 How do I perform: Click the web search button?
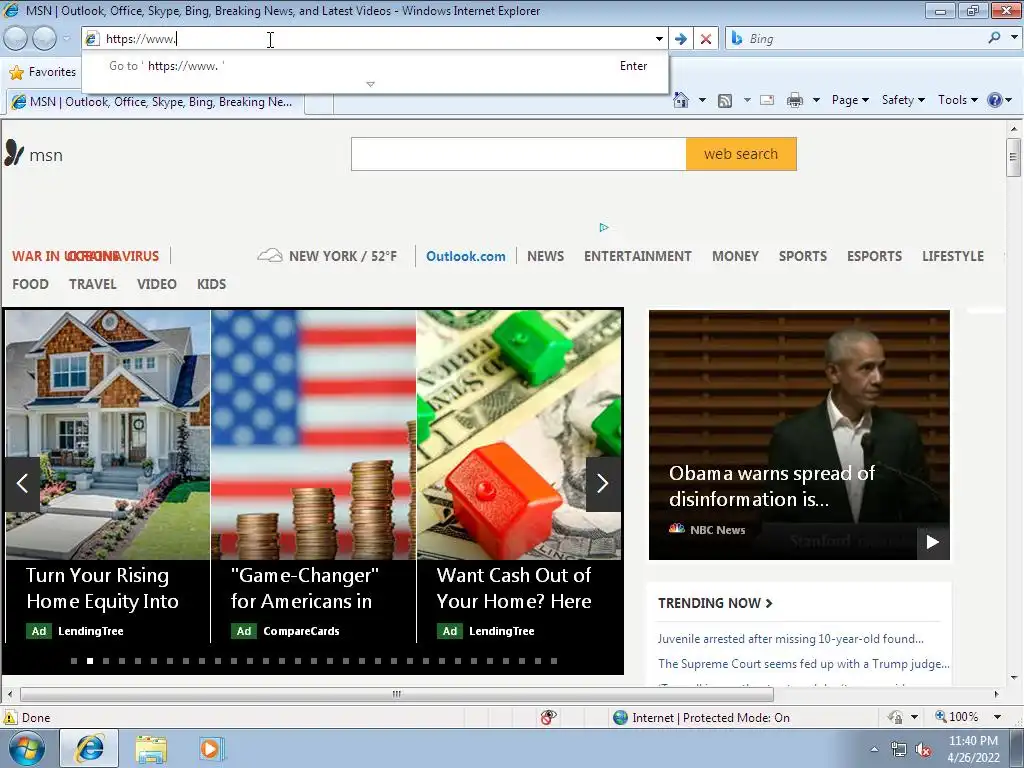[741, 154]
